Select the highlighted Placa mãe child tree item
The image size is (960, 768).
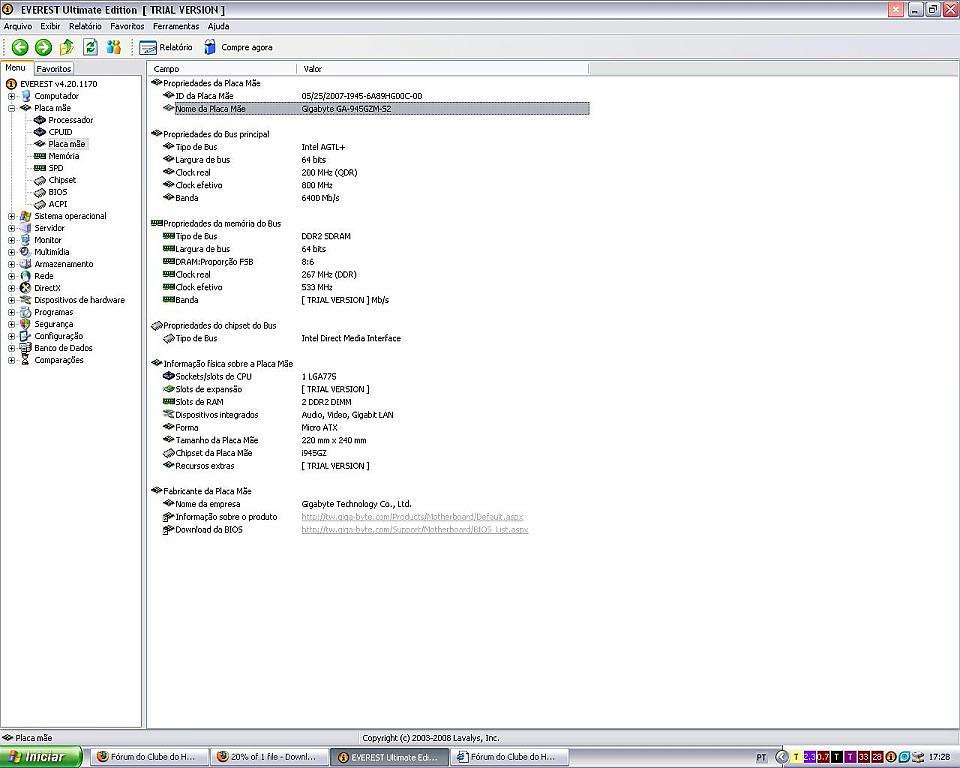(67, 144)
